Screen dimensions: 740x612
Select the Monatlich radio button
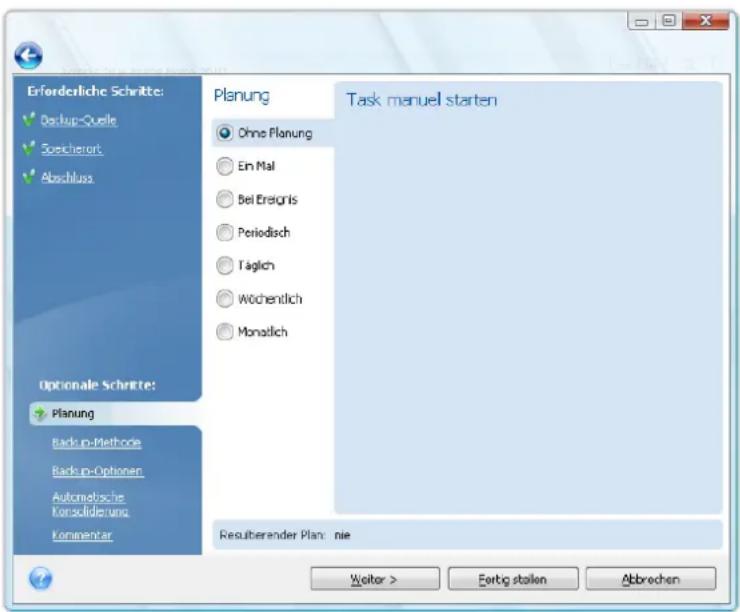coord(225,332)
